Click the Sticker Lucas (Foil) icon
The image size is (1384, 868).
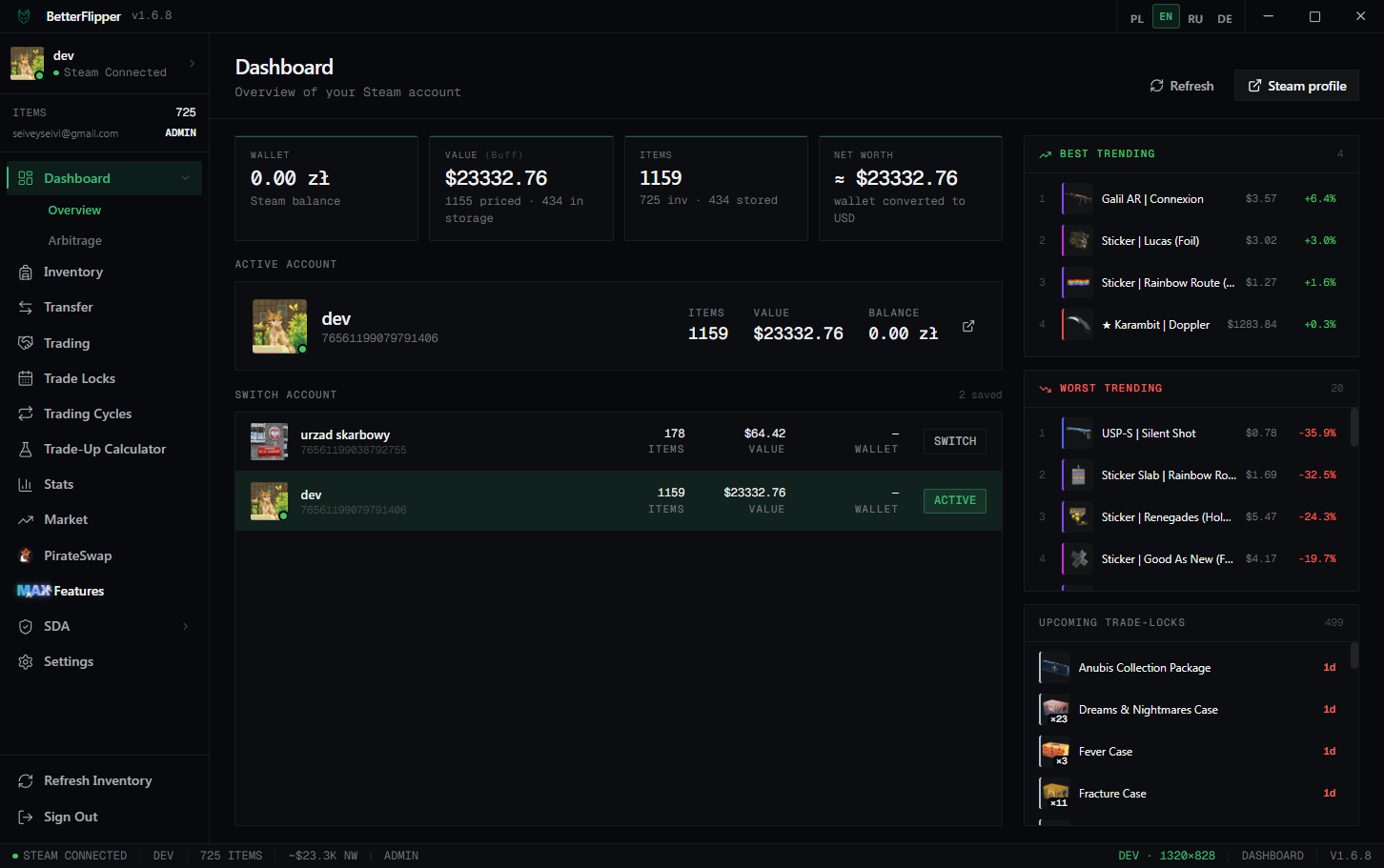coord(1078,241)
